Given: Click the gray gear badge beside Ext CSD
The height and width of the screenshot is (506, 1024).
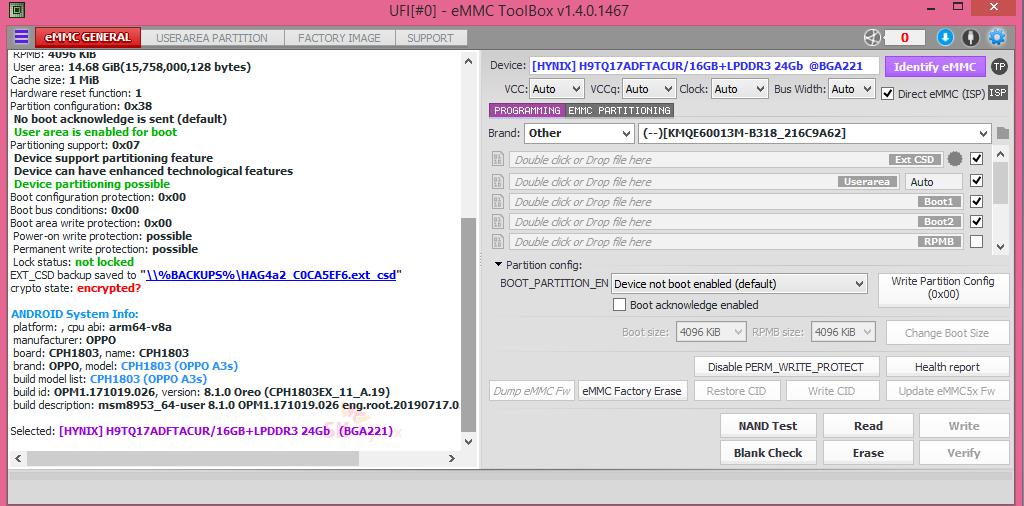Looking at the screenshot, I should [x=955, y=159].
